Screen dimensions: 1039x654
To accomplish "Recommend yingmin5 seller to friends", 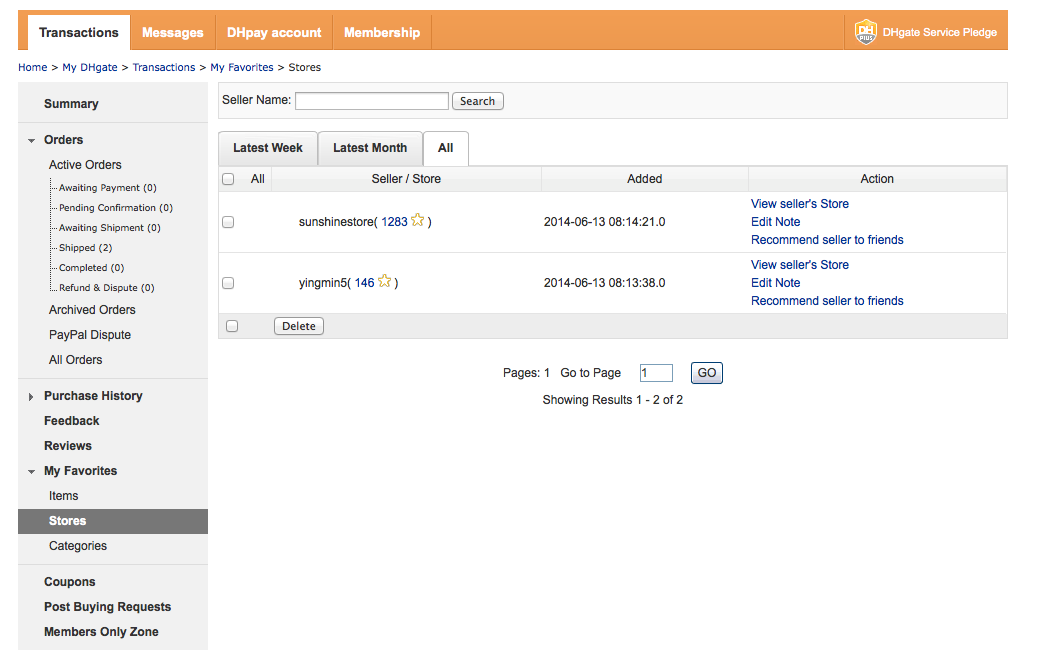I will 827,301.
